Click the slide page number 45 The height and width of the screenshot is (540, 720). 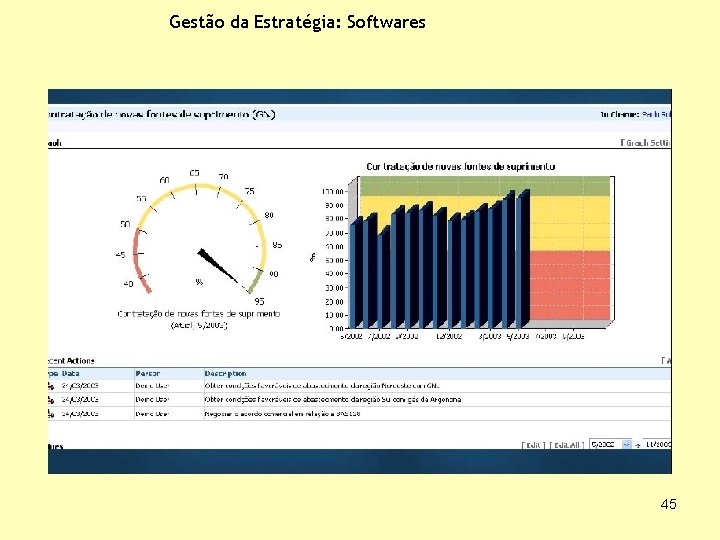pyautogui.click(x=669, y=504)
